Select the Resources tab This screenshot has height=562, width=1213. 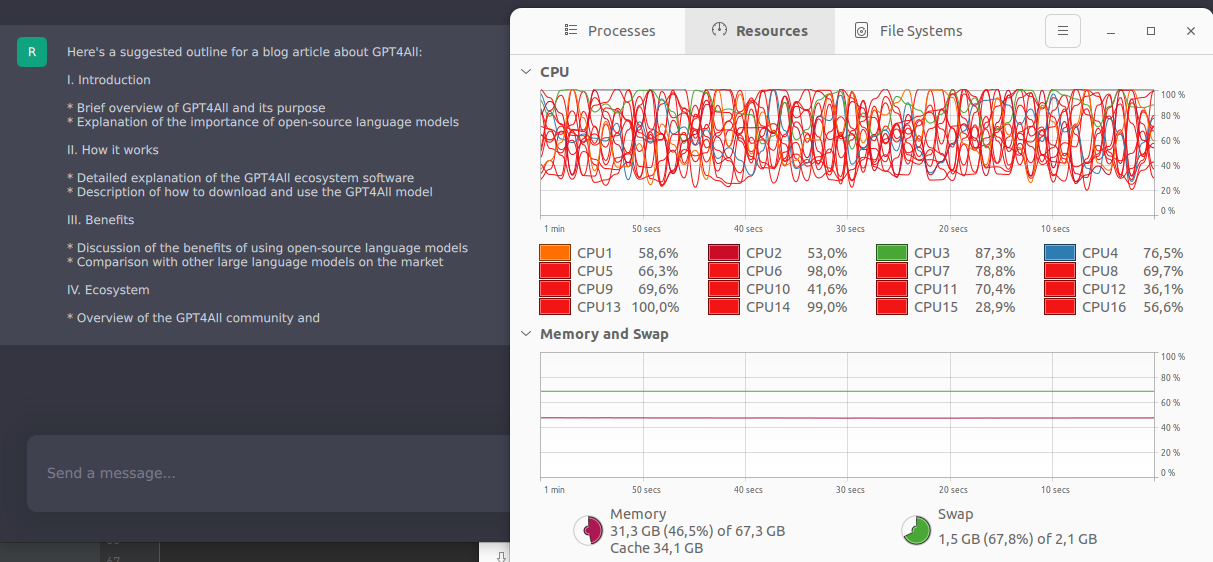(759, 31)
